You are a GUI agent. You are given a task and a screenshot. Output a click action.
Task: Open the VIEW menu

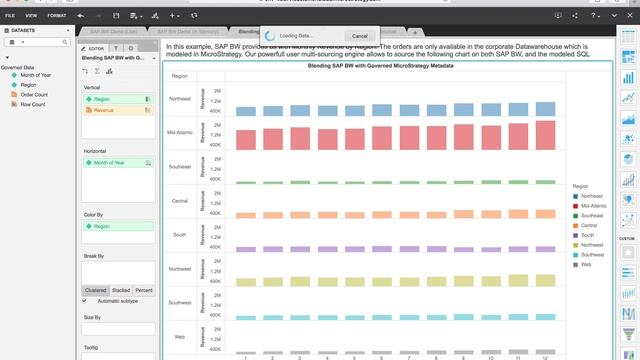coord(31,16)
